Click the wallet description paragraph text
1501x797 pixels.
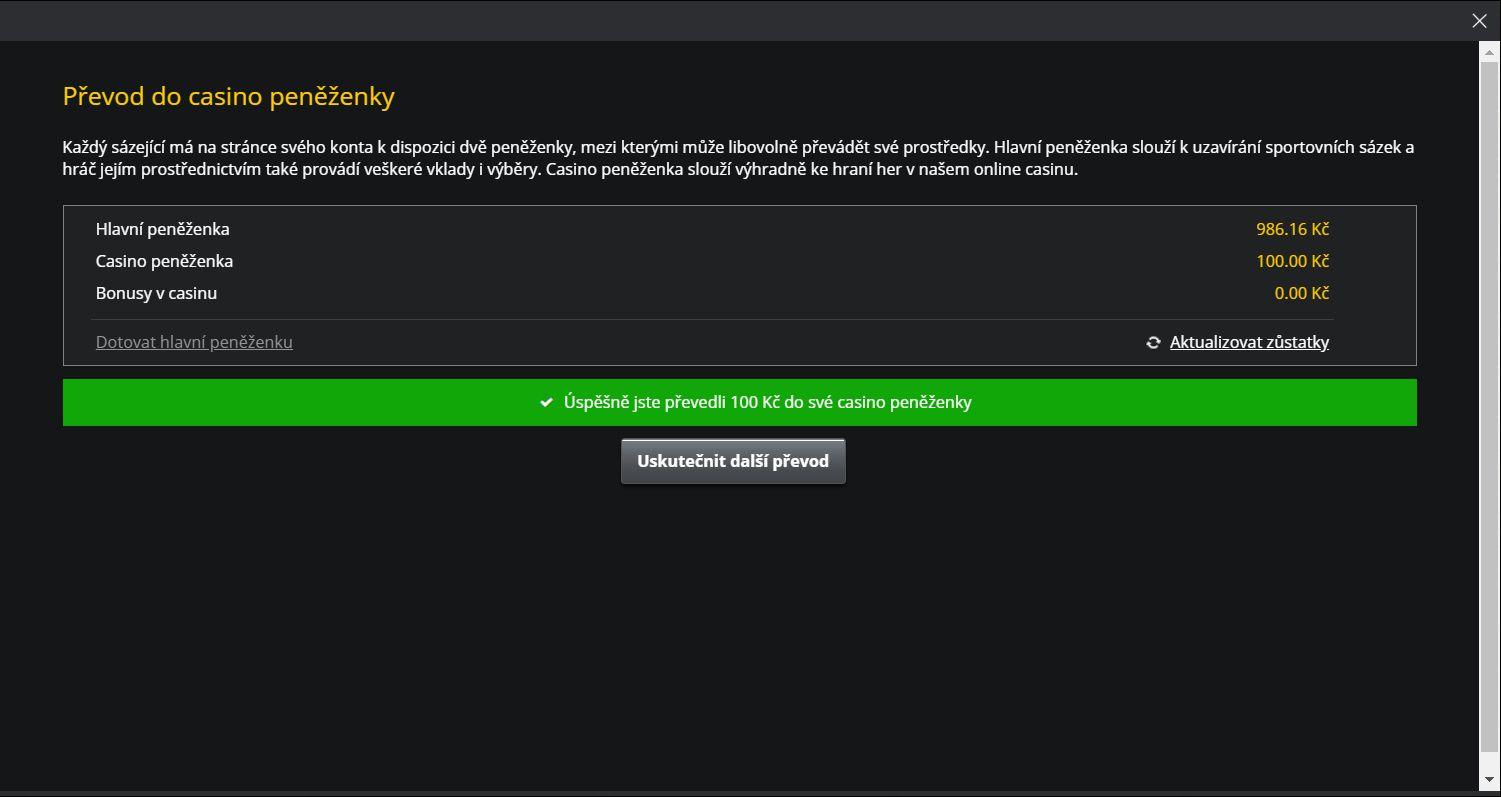(x=738, y=158)
